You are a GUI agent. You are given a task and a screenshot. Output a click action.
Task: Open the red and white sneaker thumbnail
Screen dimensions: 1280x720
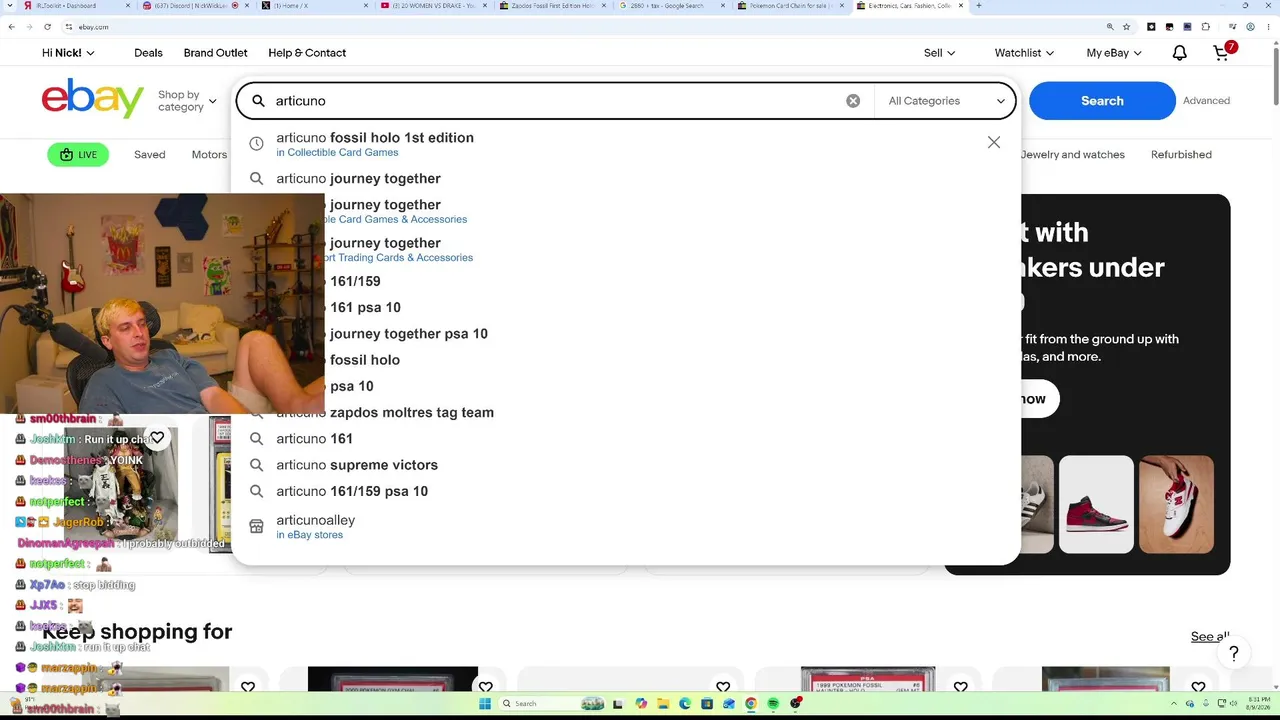[x=1176, y=505]
